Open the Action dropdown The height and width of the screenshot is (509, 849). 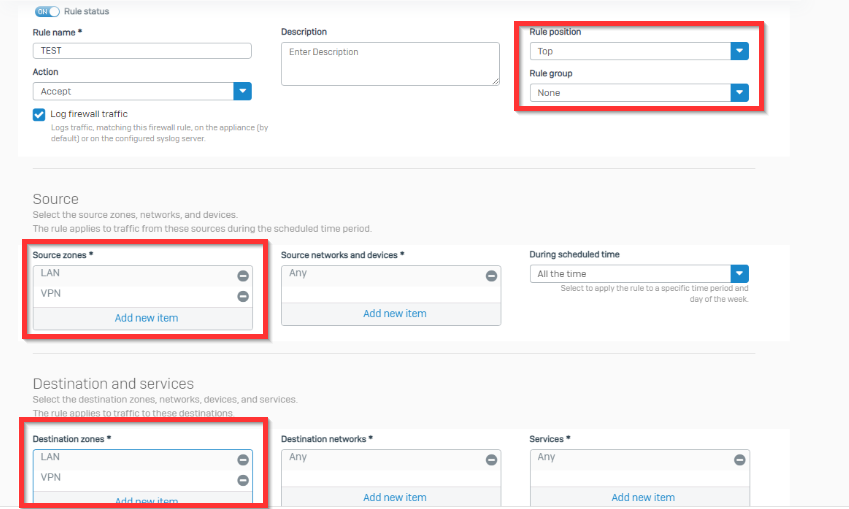pos(242,91)
